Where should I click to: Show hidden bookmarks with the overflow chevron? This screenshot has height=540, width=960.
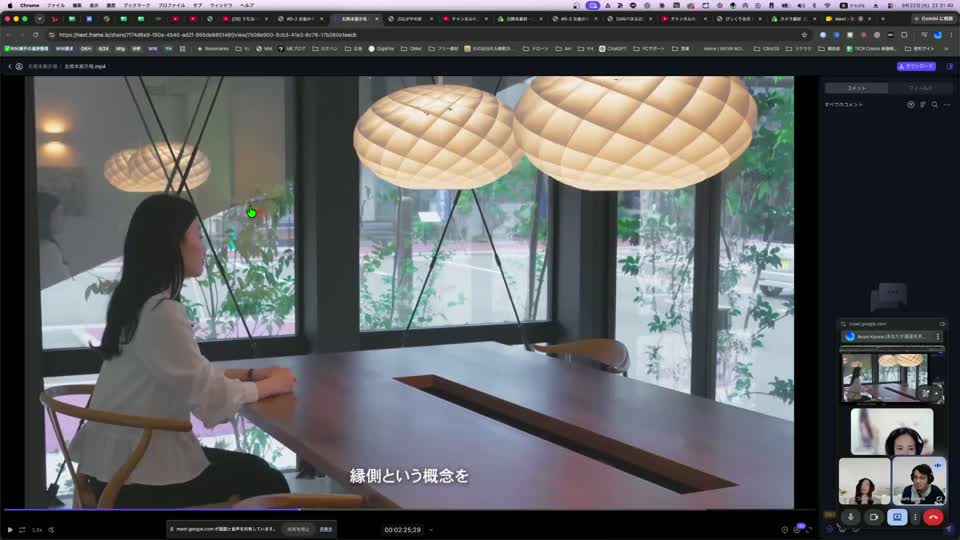[x=948, y=48]
